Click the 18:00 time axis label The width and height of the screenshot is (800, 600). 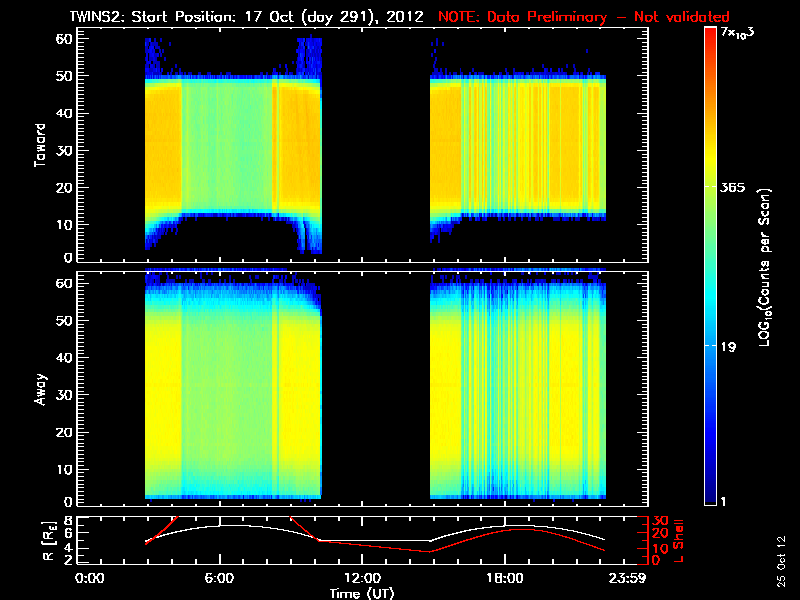(x=505, y=579)
